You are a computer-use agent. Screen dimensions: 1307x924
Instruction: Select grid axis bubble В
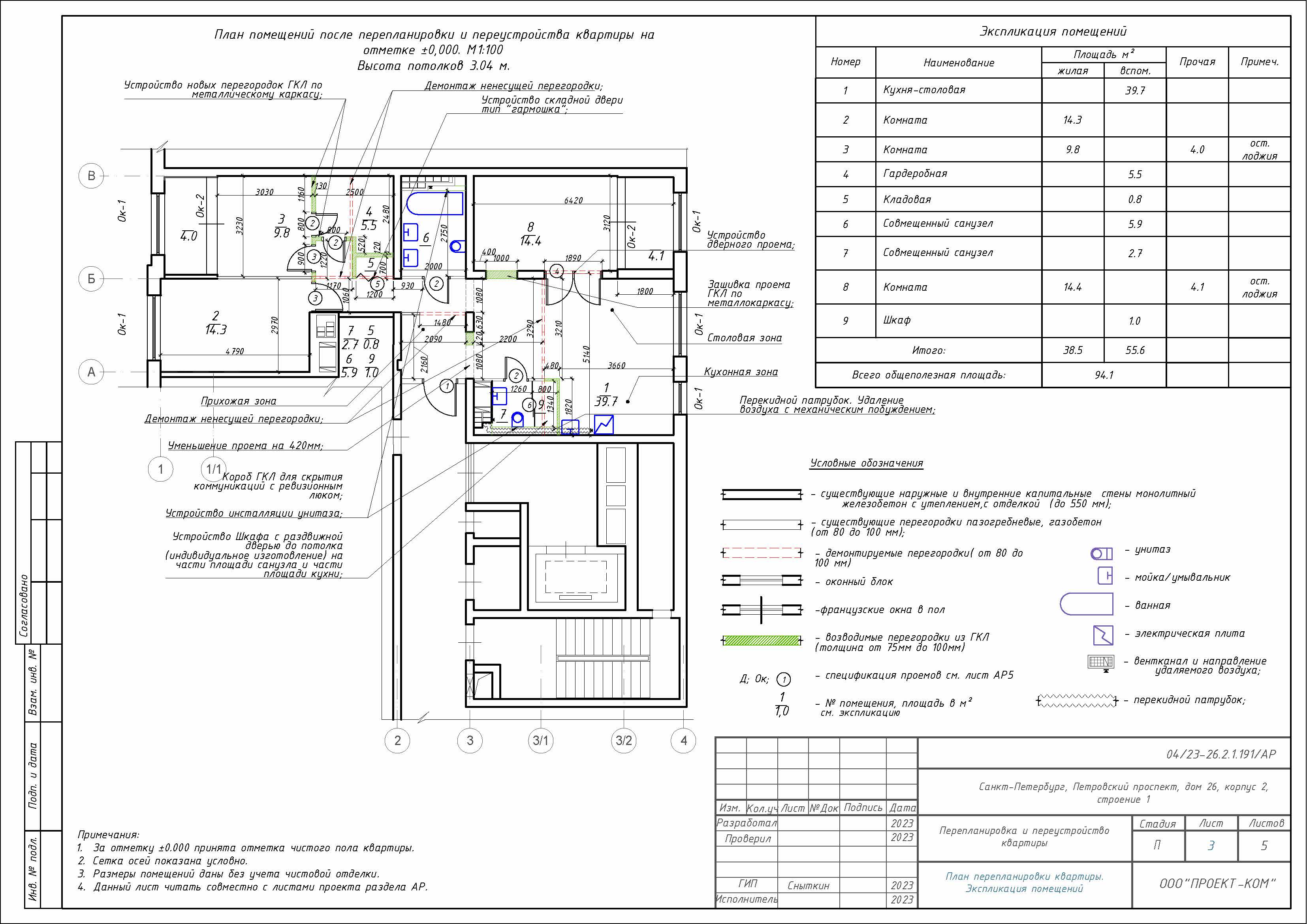91,175
